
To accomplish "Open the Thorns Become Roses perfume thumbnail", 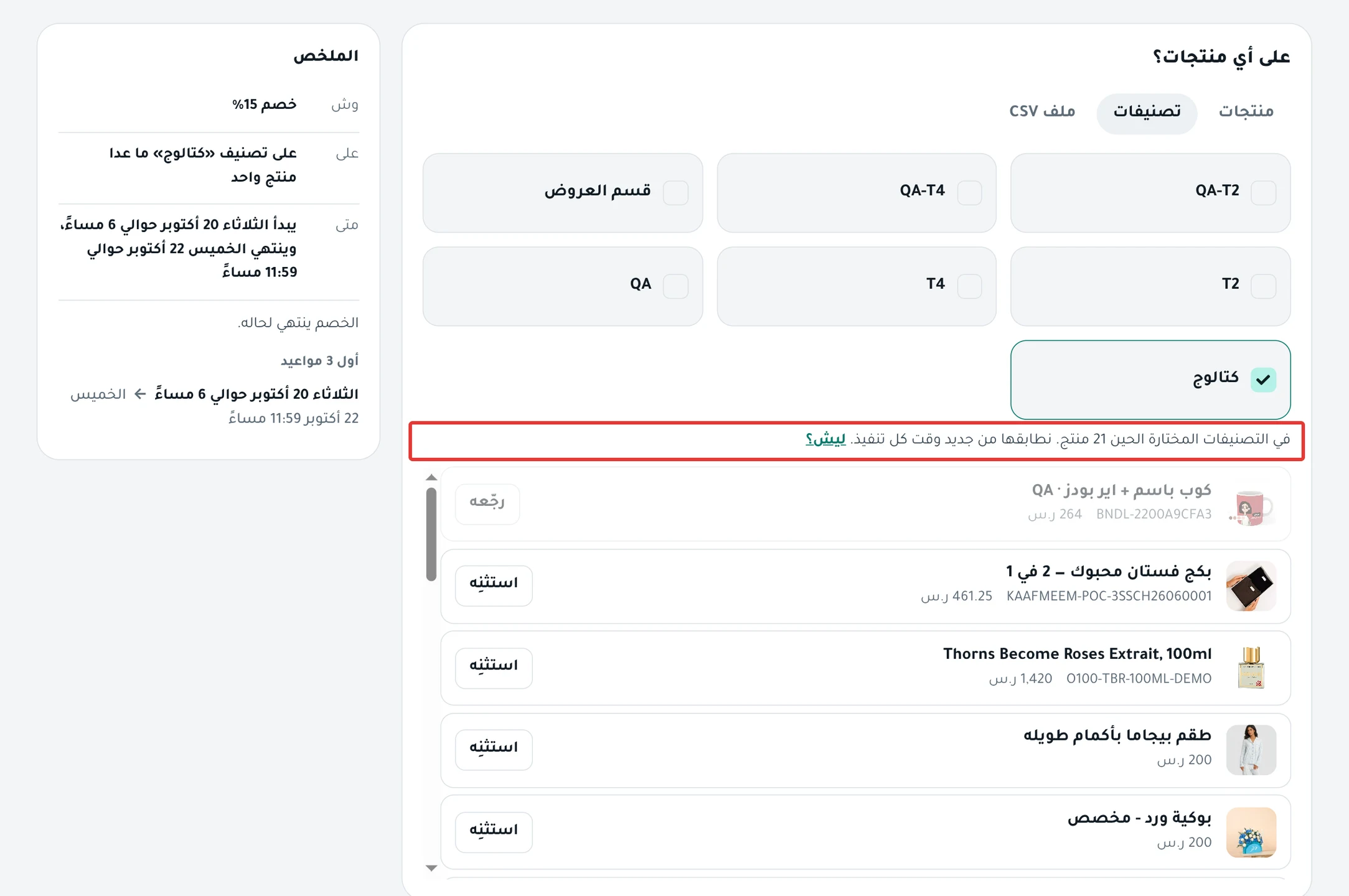I will point(1251,668).
